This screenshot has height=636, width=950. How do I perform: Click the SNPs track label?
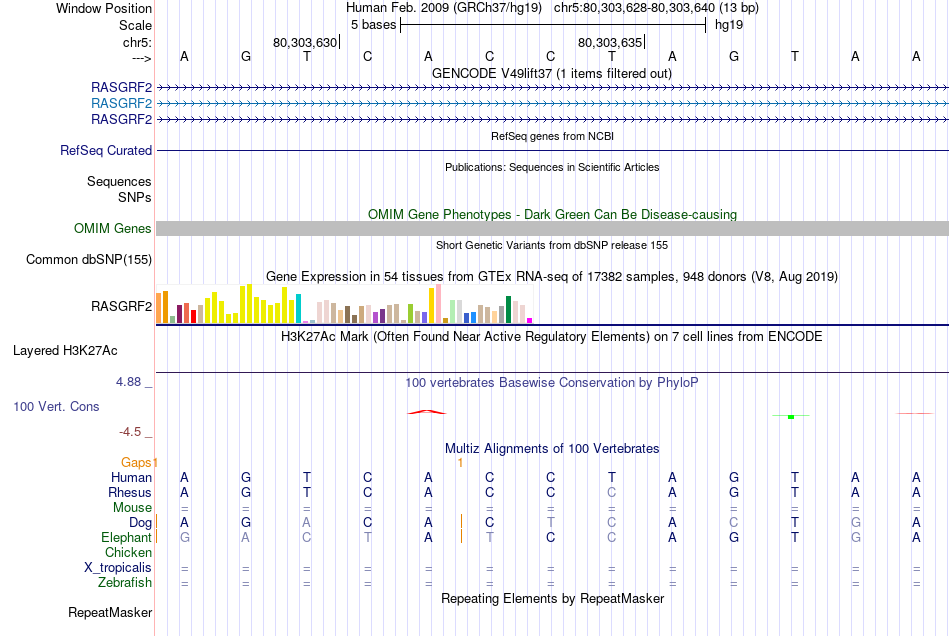[135, 197]
